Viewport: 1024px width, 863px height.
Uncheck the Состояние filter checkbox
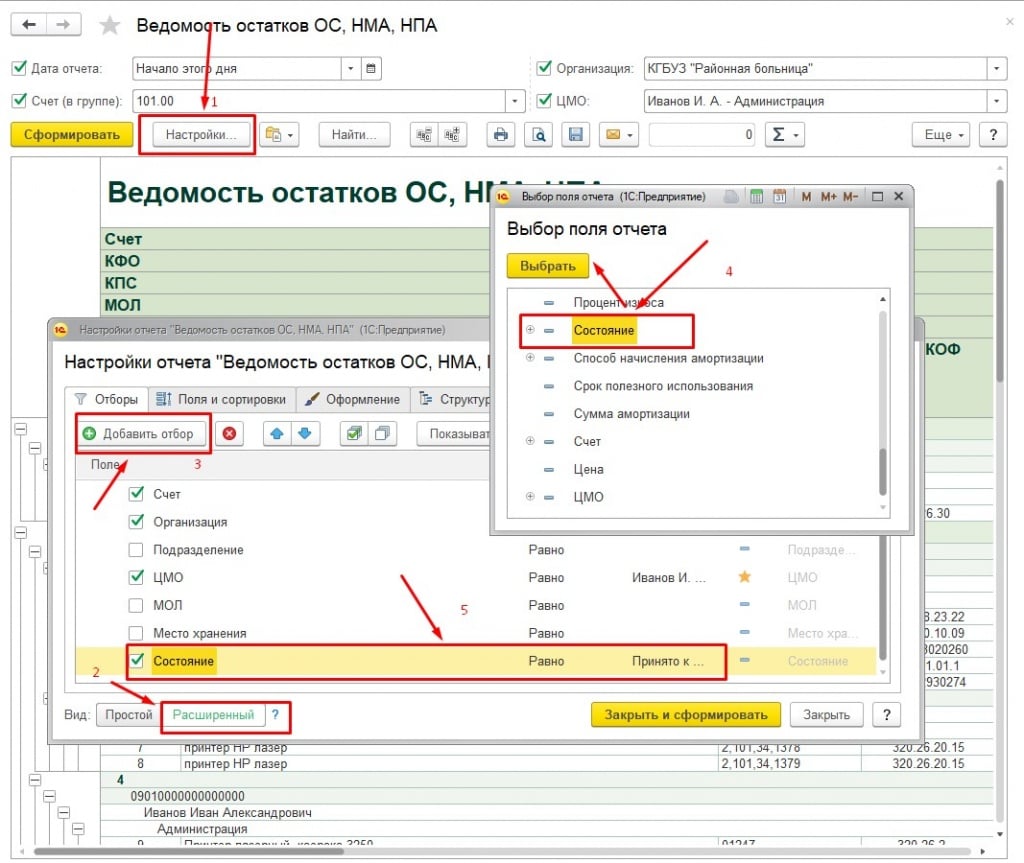(136, 661)
